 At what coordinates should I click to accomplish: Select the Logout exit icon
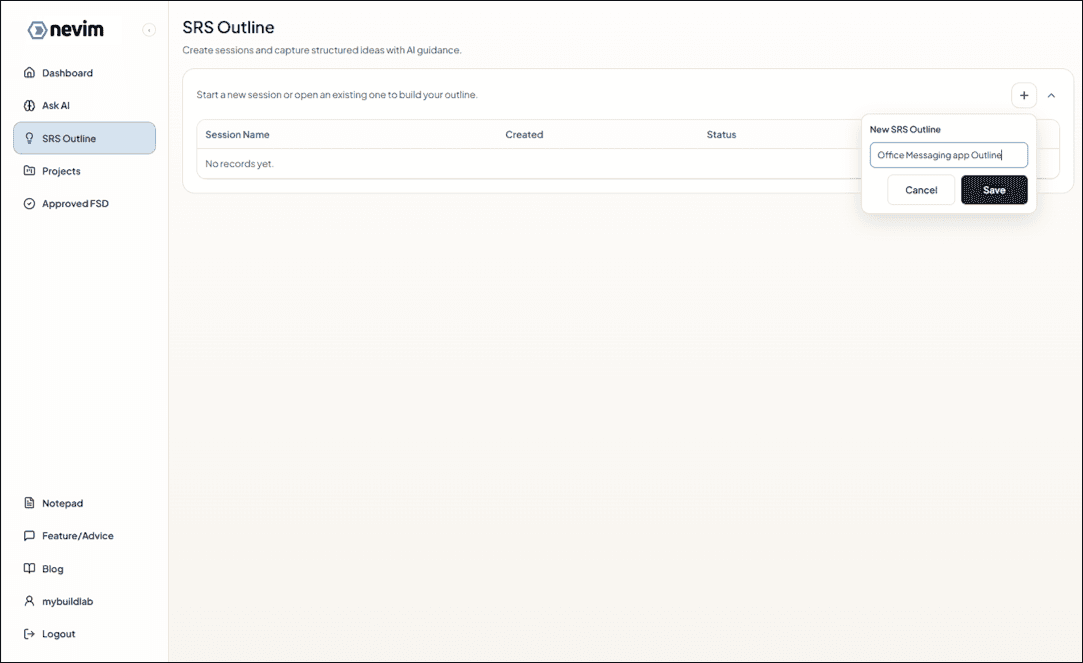(x=28, y=633)
